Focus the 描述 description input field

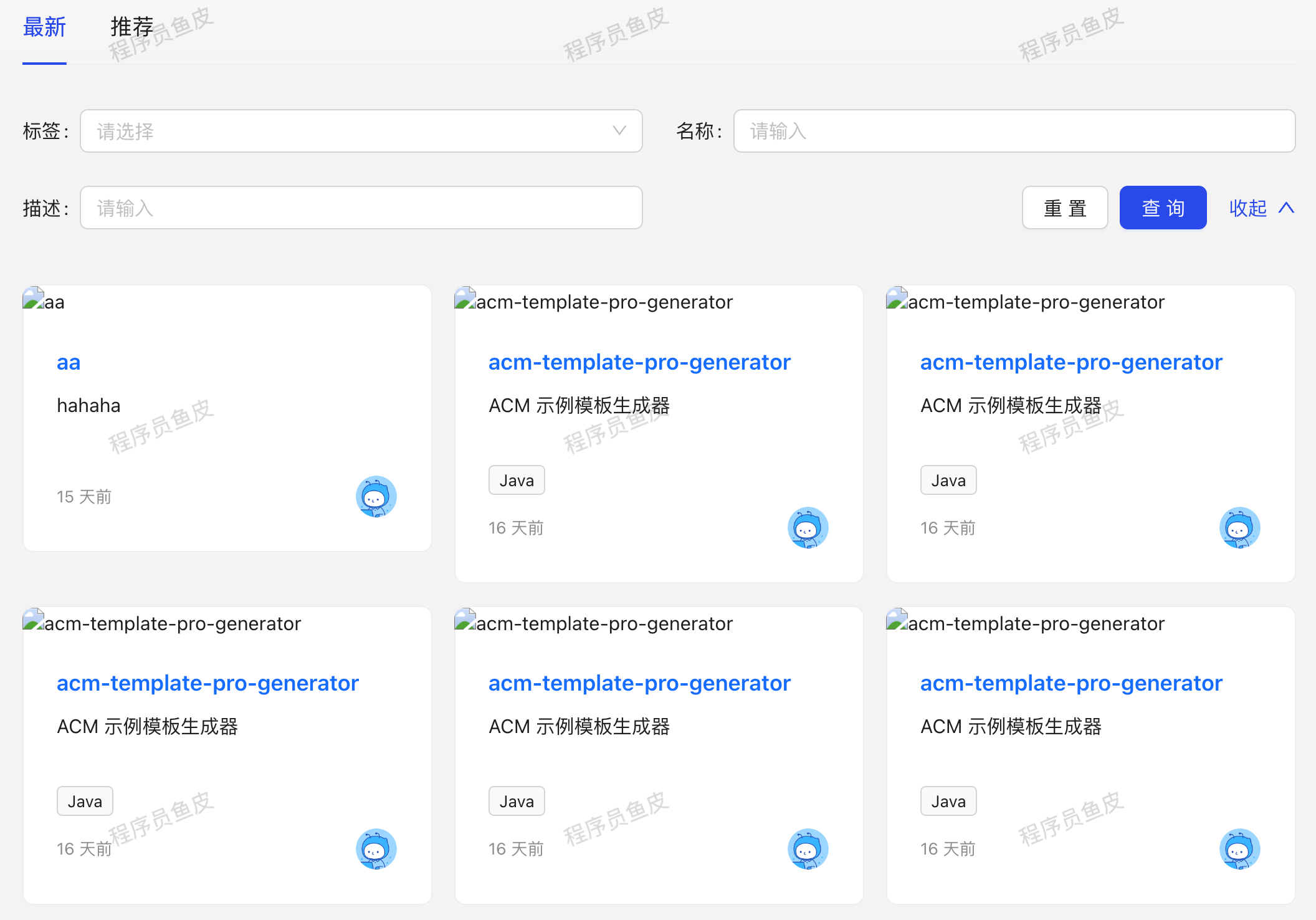pyautogui.click(x=361, y=208)
